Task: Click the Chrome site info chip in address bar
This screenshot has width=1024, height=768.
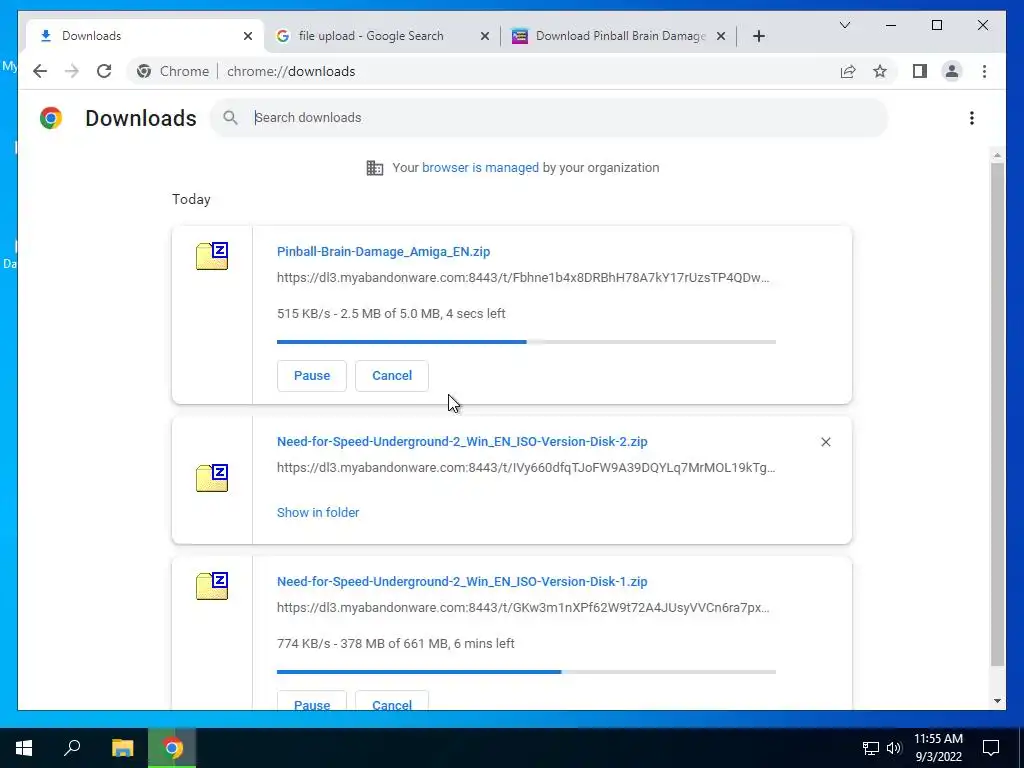Action: [x=173, y=71]
